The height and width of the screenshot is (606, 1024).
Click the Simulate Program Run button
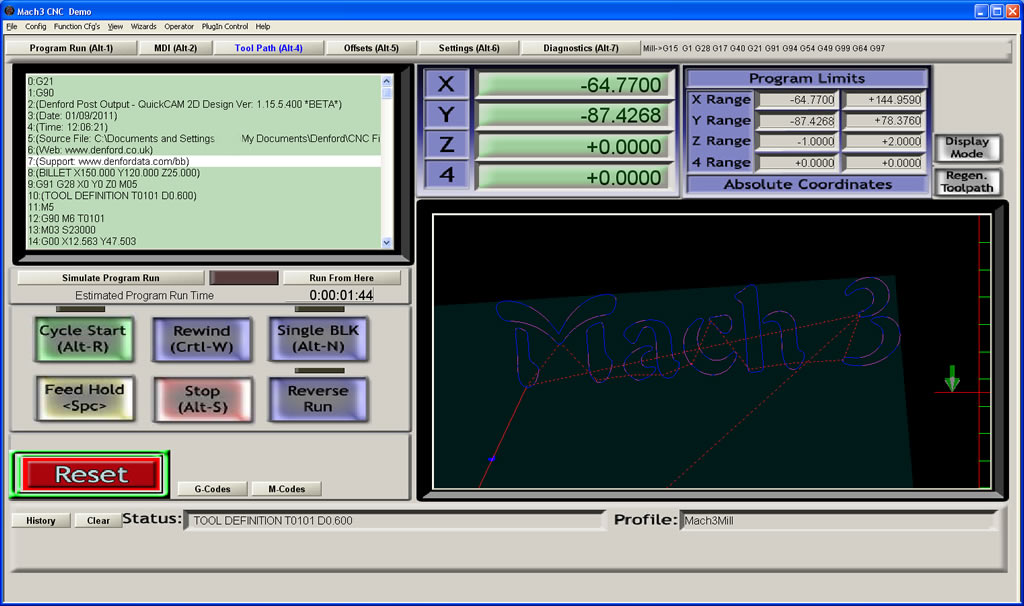point(110,278)
